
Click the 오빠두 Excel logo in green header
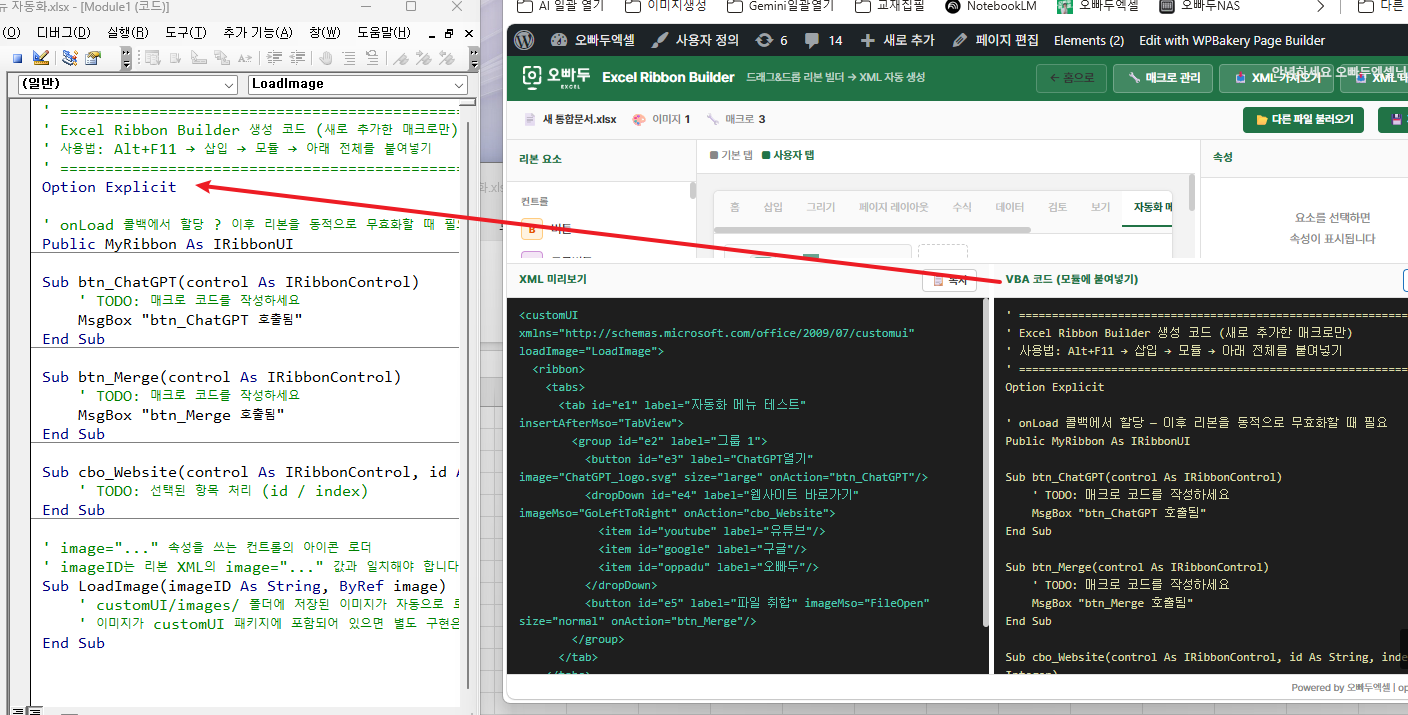(x=558, y=77)
